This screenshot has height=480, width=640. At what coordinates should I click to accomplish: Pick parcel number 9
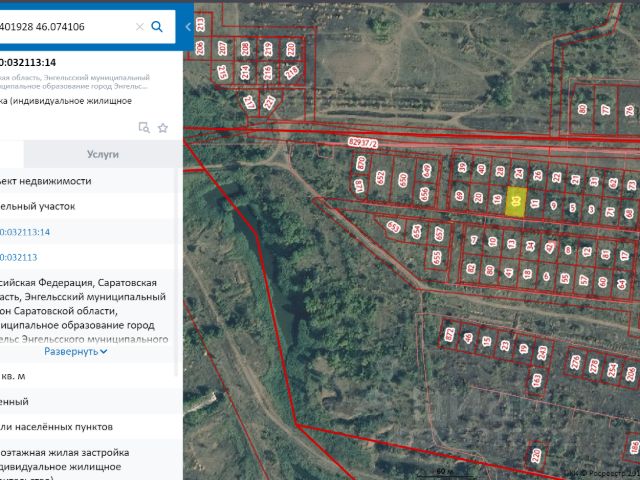point(553,205)
